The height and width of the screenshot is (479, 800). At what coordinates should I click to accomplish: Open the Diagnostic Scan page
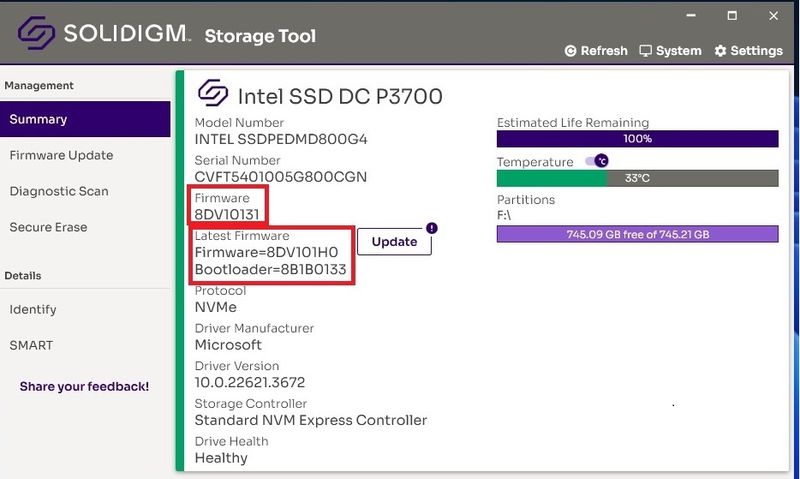pyautogui.click(x=59, y=191)
